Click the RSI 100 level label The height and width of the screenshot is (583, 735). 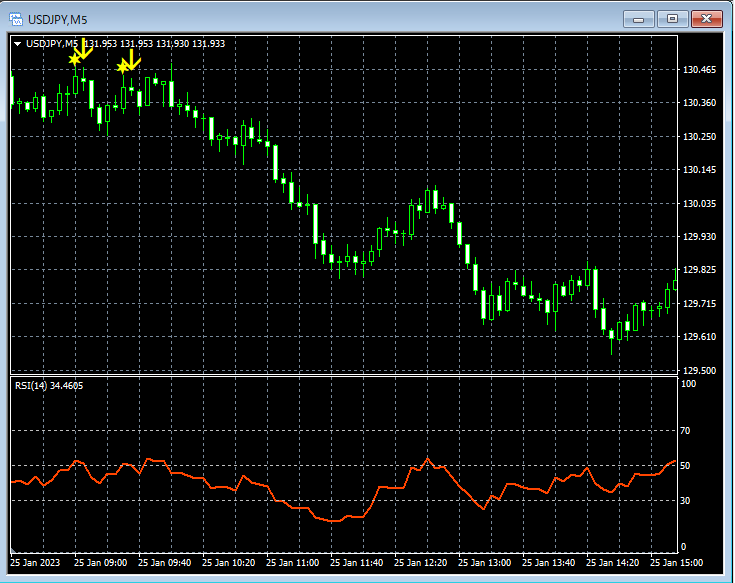pyautogui.click(x=688, y=384)
